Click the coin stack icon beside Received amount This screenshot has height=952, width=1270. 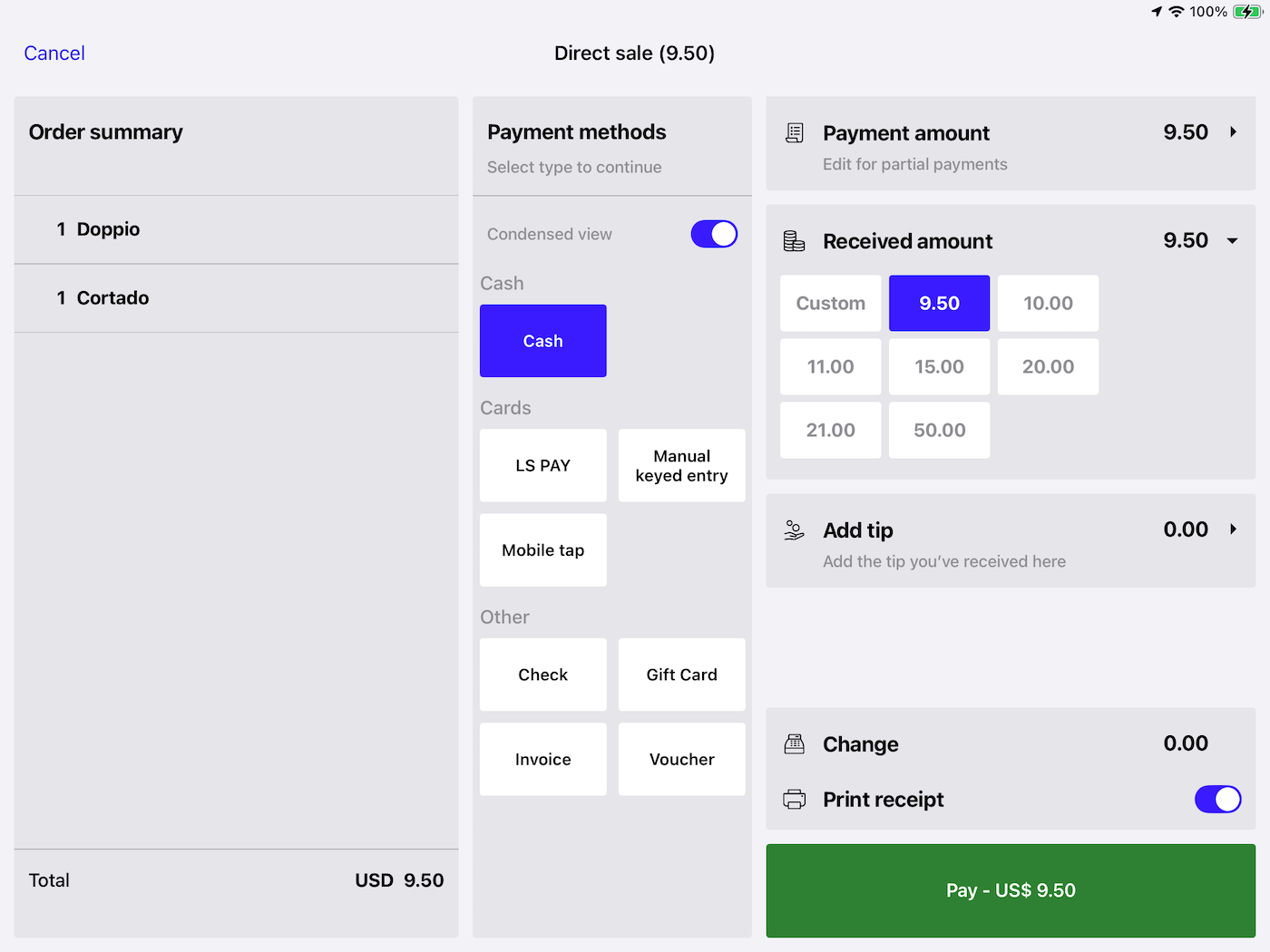[x=793, y=240]
